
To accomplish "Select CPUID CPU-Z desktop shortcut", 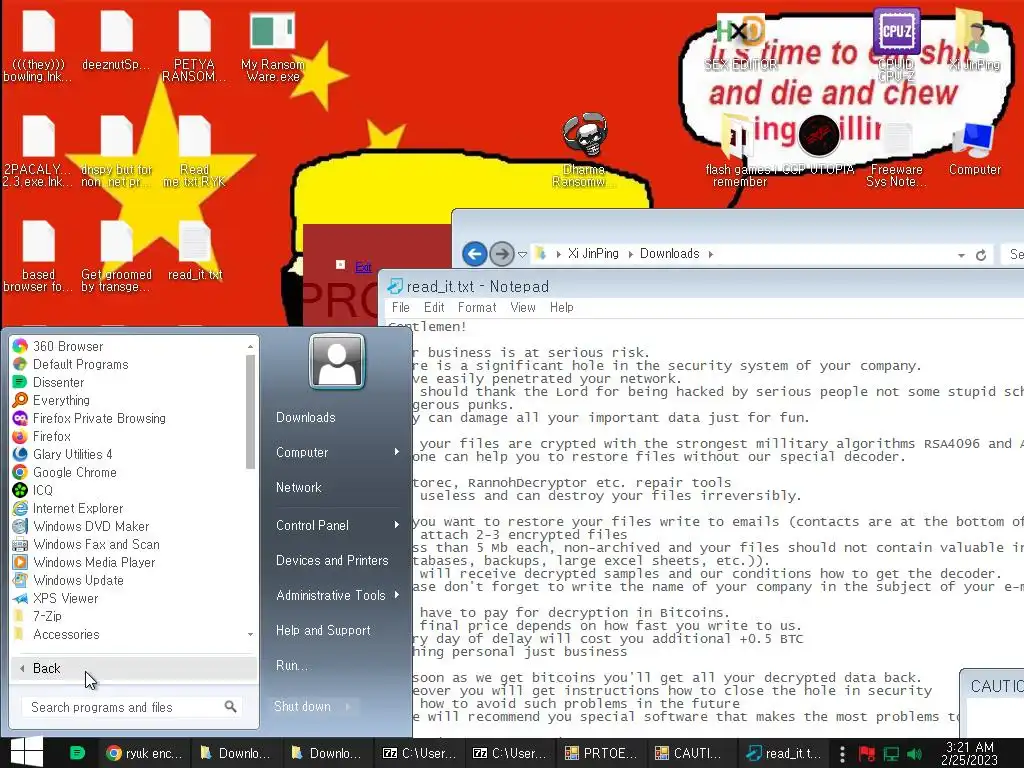I will coord(896,44).
